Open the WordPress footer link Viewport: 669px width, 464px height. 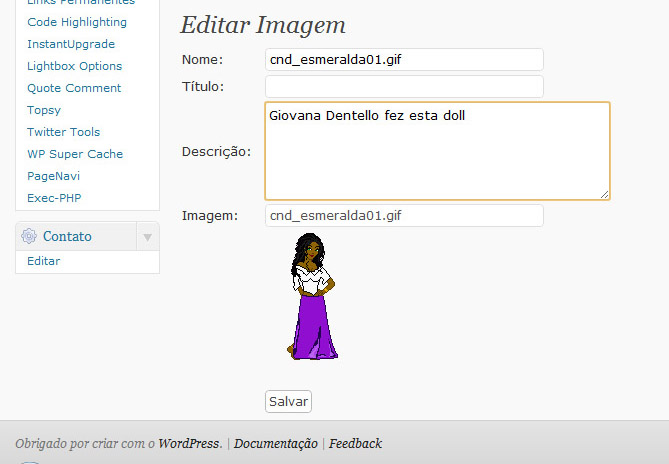tap(189, 444)
